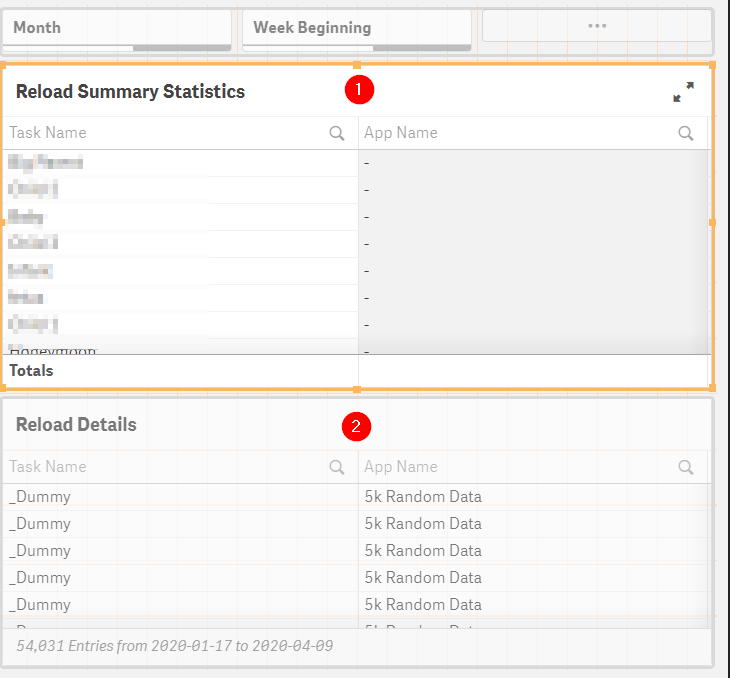The image size is (730, 678).
Task: Sort by Task Name header in Reload Details
Action: point(48,467)
